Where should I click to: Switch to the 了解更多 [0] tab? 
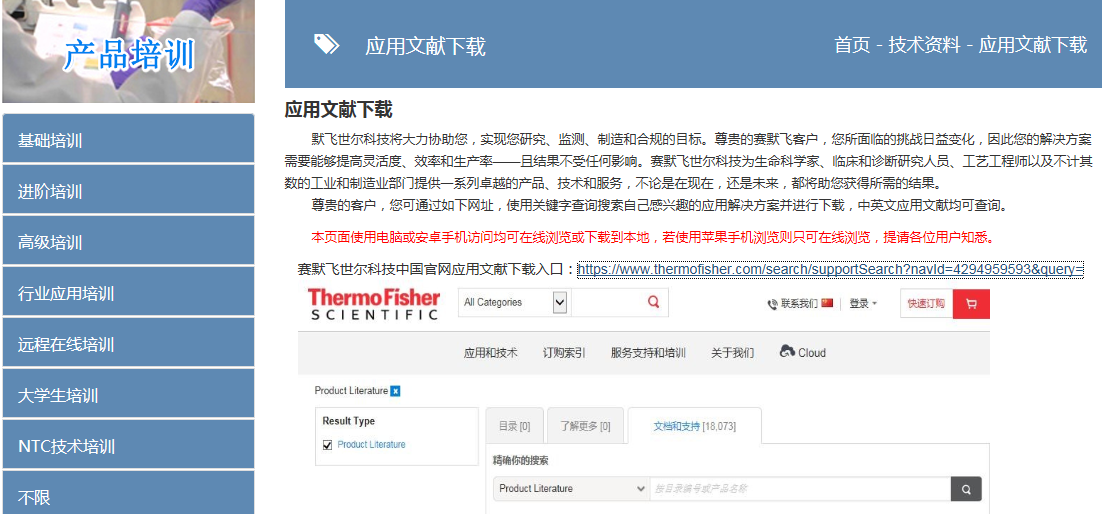click(x=585, y=426)
